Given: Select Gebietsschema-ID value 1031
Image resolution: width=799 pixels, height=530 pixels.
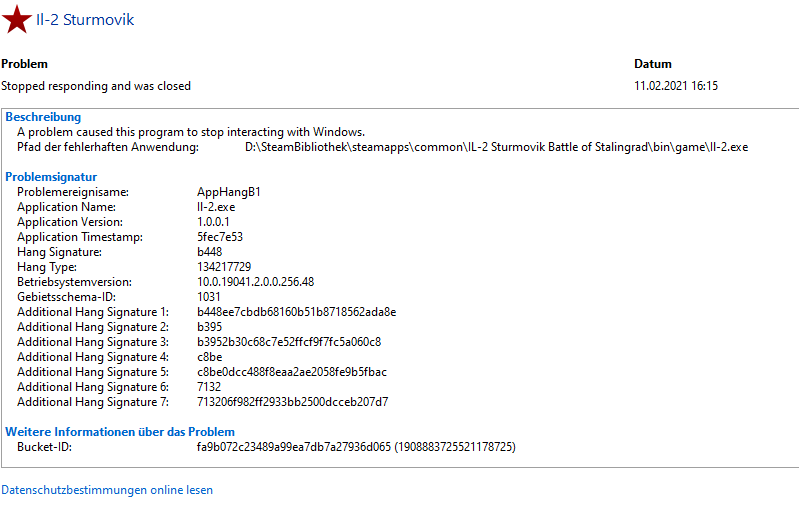Looking at the screenshot, I should [209, 297].
